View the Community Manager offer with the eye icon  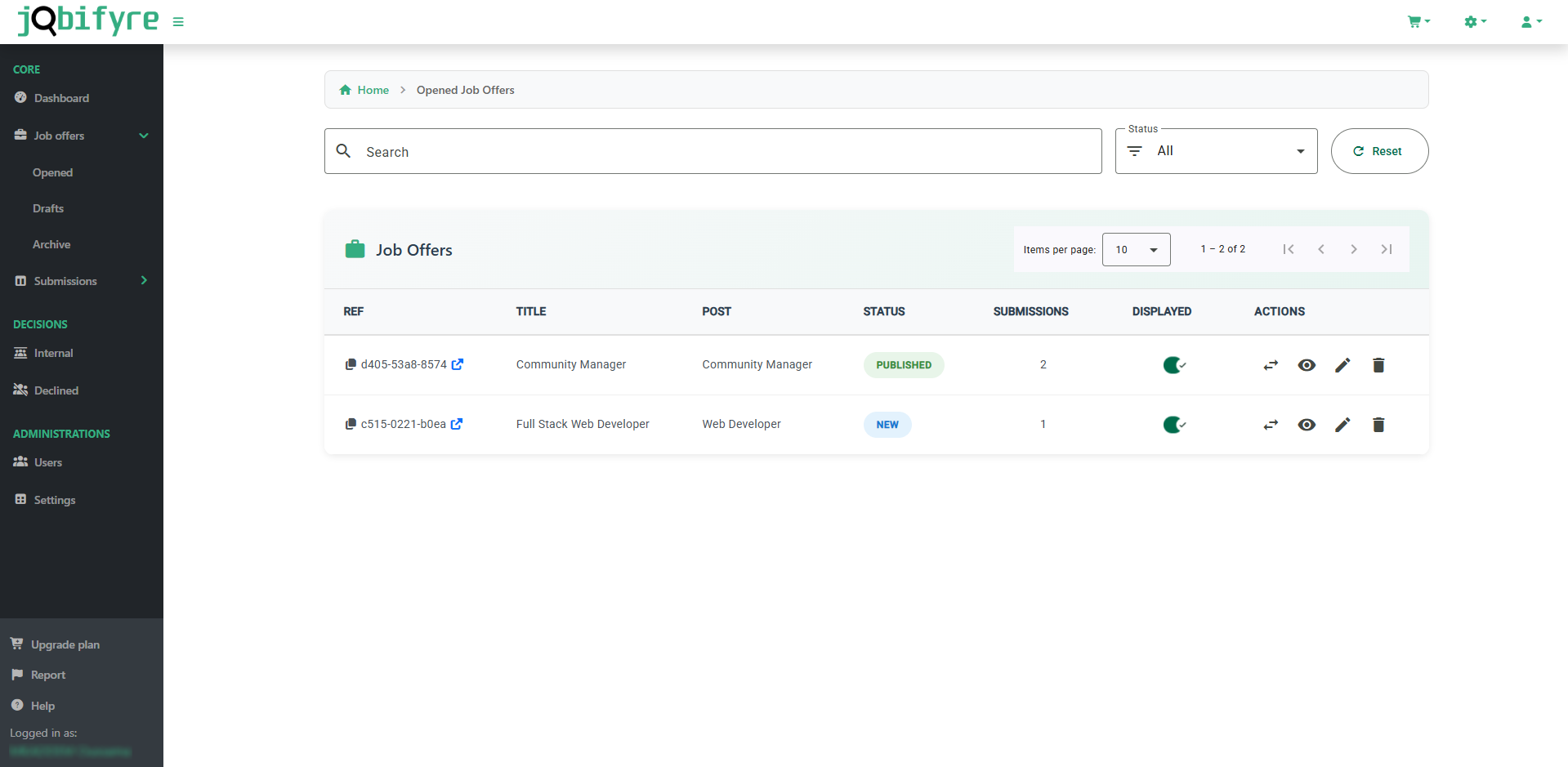coord(1307,365)
